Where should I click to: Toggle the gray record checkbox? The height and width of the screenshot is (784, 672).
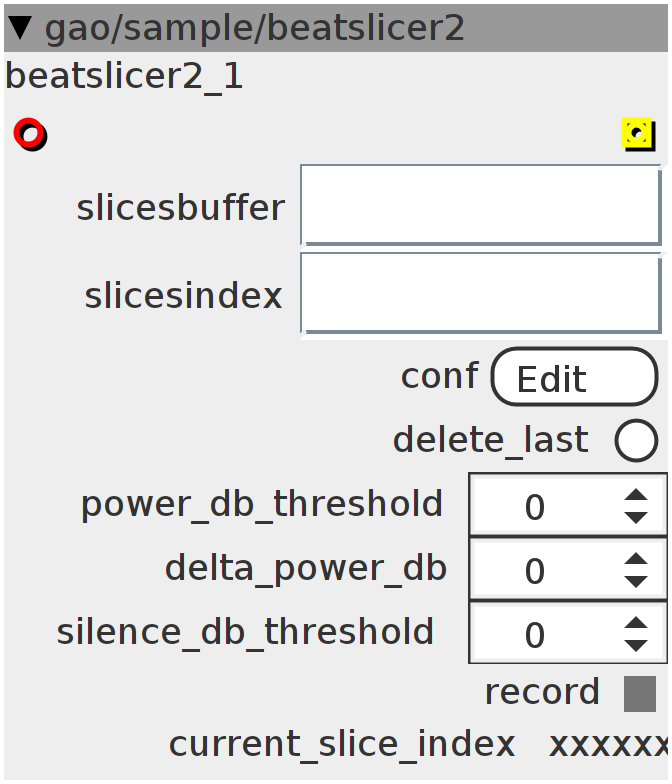(640, 694)
